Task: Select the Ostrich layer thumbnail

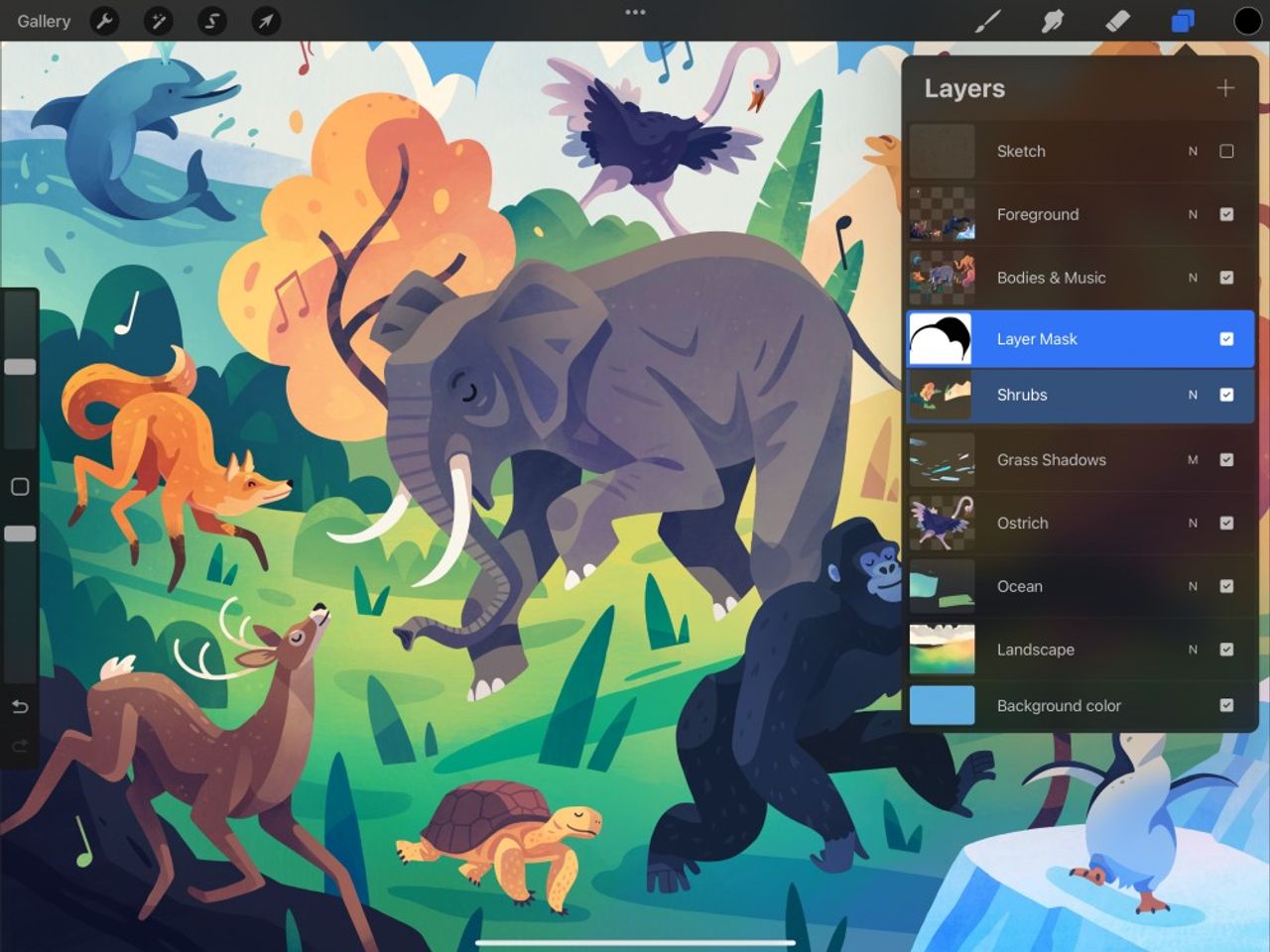Action: coord(942,523)
